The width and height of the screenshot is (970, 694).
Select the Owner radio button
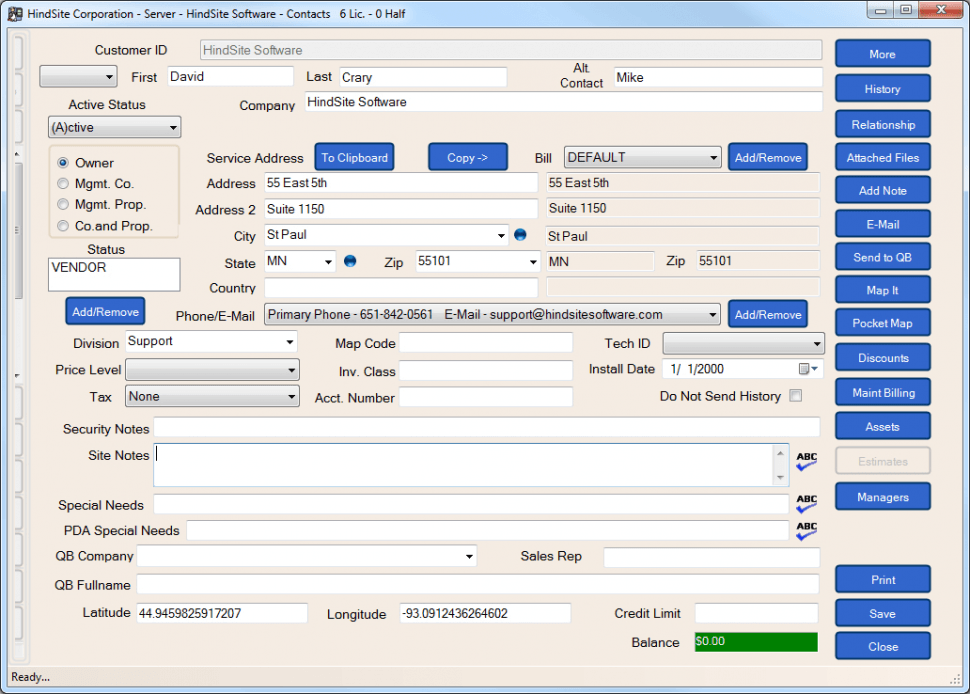[63, 163]
